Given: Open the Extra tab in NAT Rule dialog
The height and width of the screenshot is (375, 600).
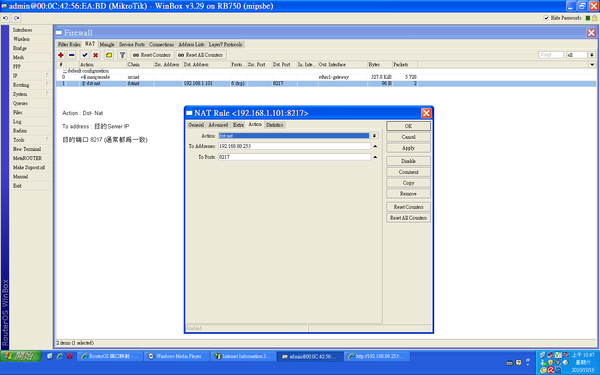Looking at the screenshot, I should (x=238, y=125).
